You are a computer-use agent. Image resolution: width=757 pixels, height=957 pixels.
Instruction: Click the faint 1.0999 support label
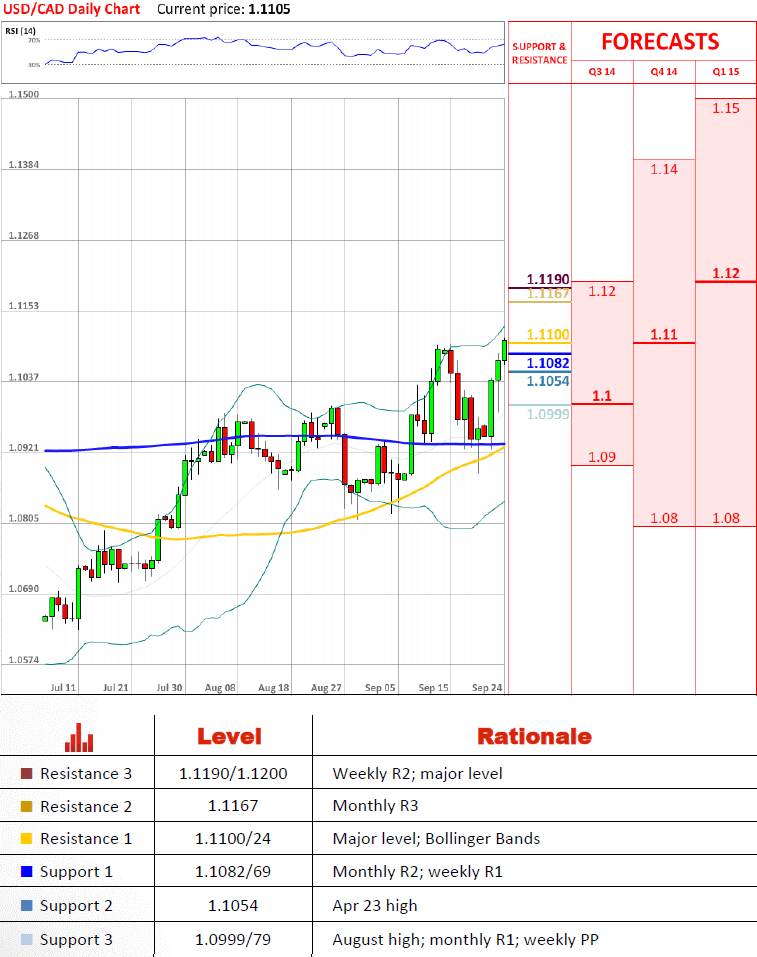548,414
